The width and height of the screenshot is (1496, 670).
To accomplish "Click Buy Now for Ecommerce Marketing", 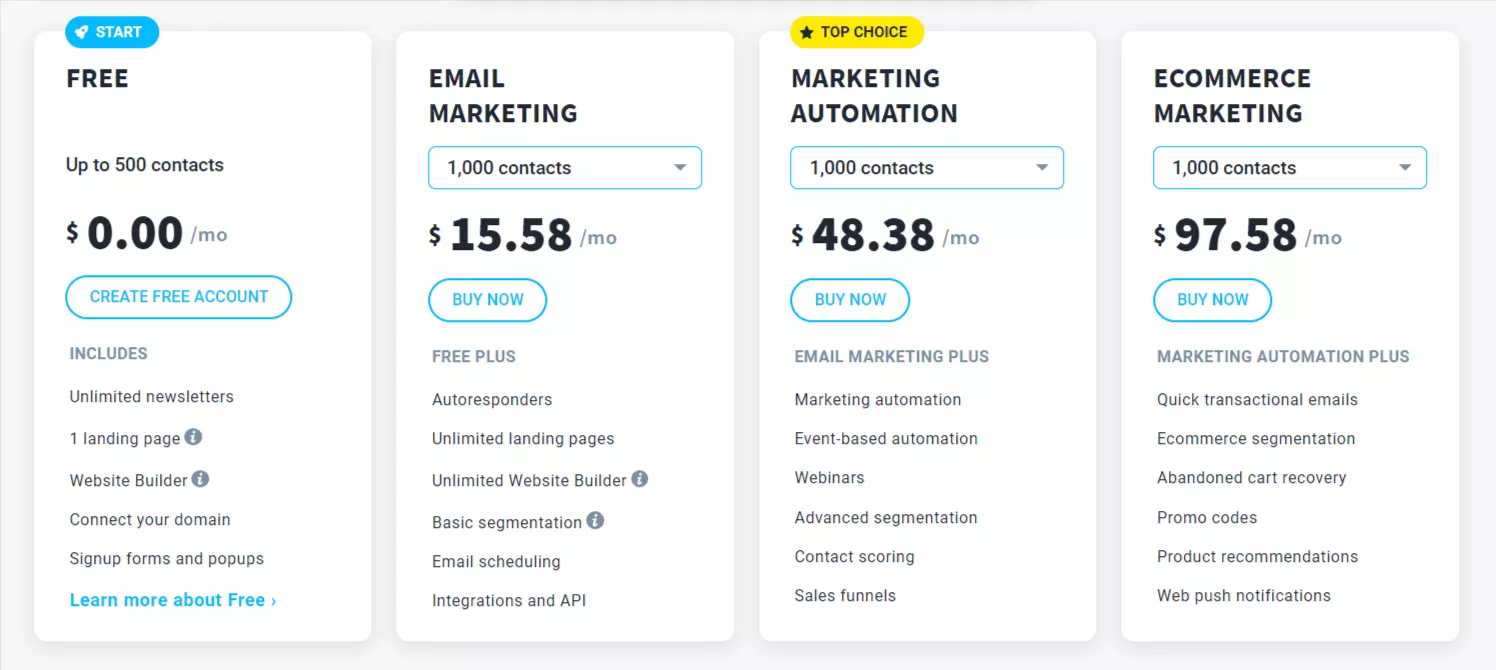I will click(x=1213, y=300).
